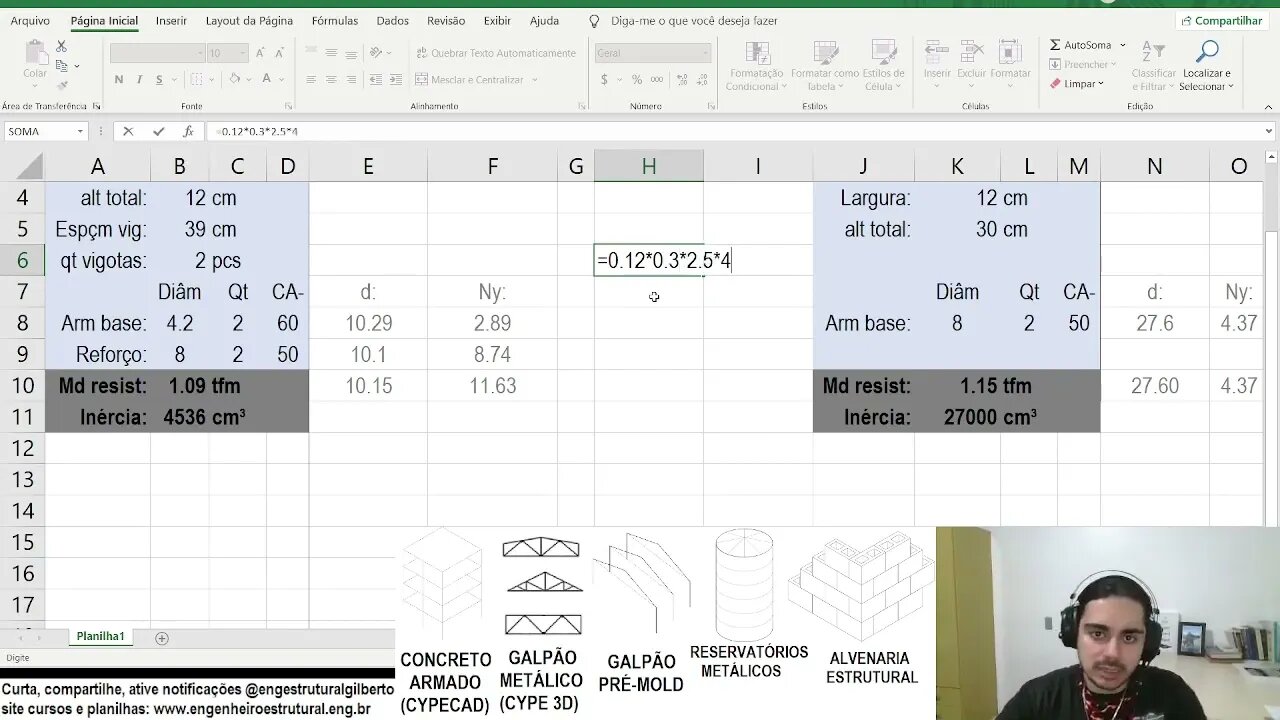Image resolution: width=1280 pixels, height=720 pixels.
Task: Click the fx insert function icon
Action: pos(188,131)
